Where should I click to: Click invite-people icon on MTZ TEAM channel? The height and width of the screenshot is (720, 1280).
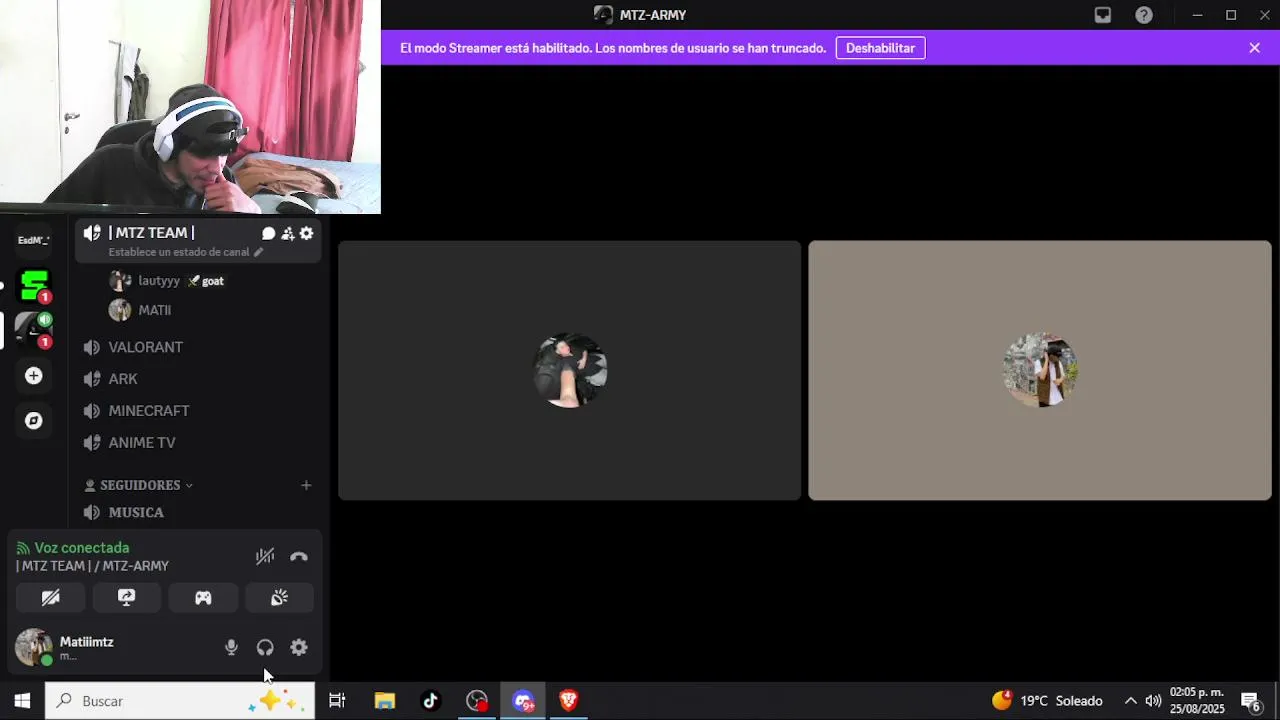[287, 233]
